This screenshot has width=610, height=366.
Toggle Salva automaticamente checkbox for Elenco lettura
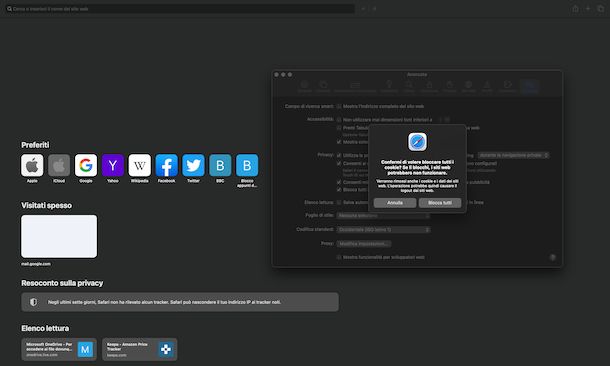coord(339,203)
